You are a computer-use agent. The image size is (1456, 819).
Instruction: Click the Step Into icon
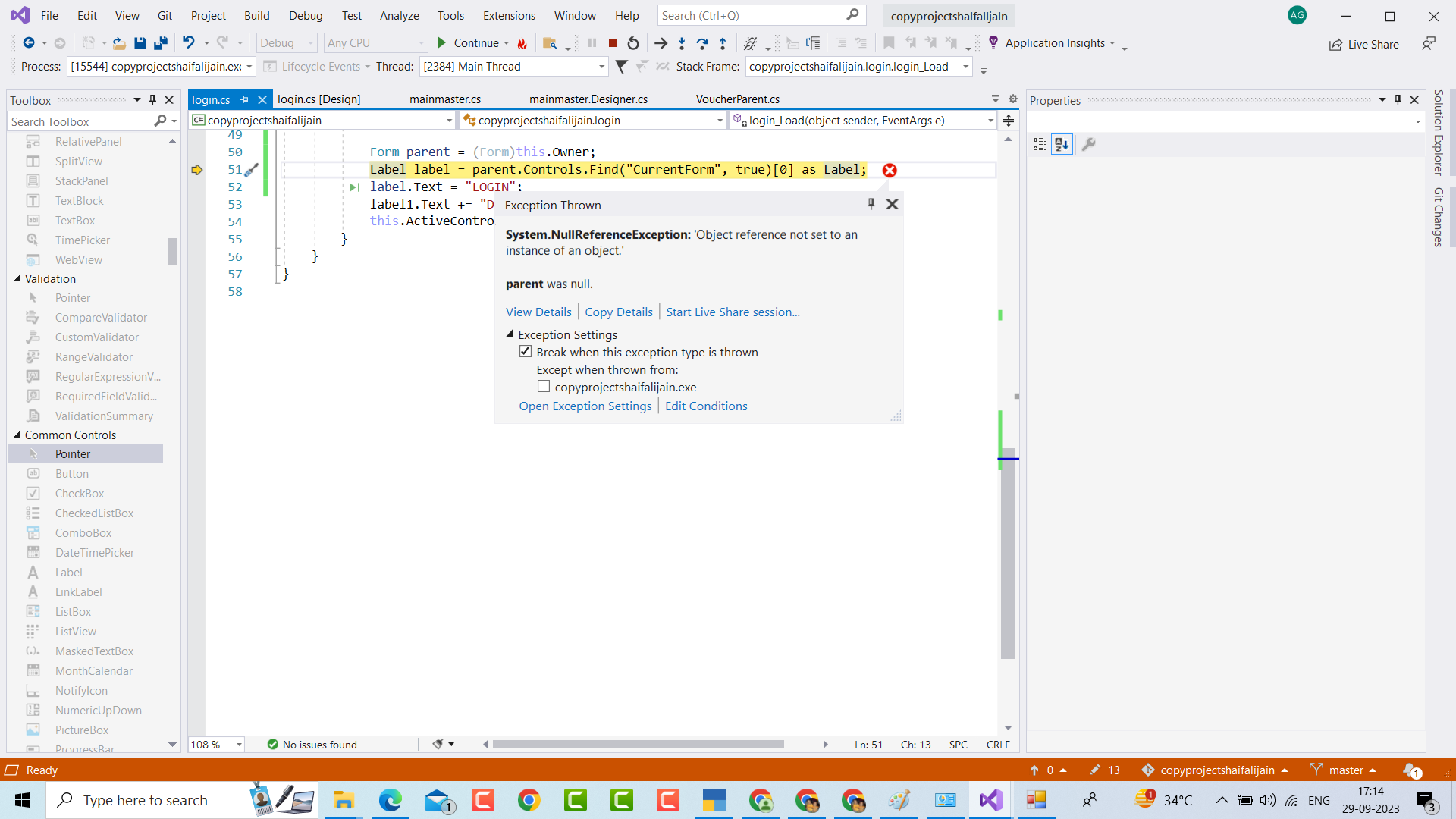click(x=681, y=43)
